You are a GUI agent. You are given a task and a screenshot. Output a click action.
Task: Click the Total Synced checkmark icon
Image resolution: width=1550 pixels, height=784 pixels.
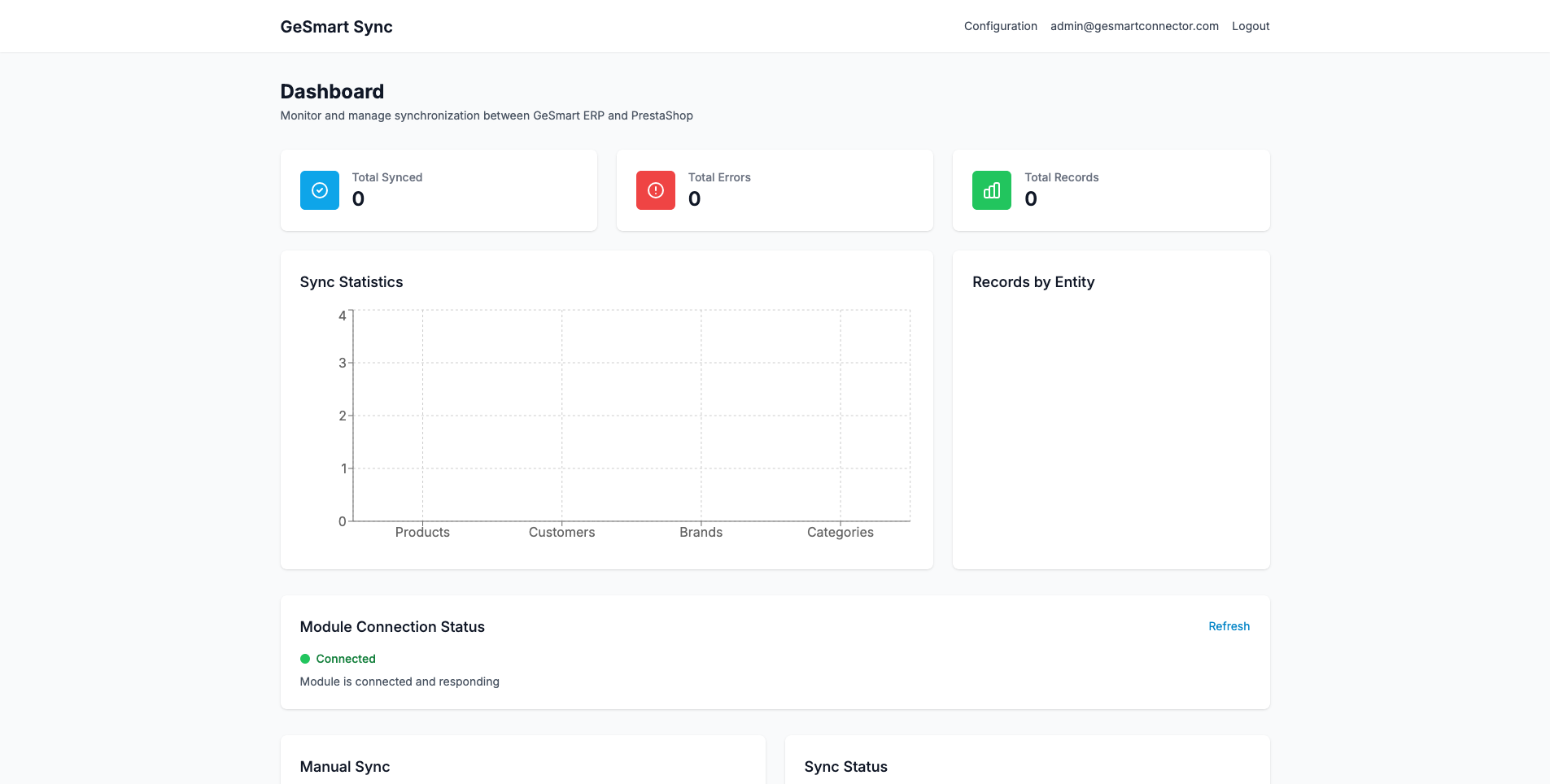[319, 189]
